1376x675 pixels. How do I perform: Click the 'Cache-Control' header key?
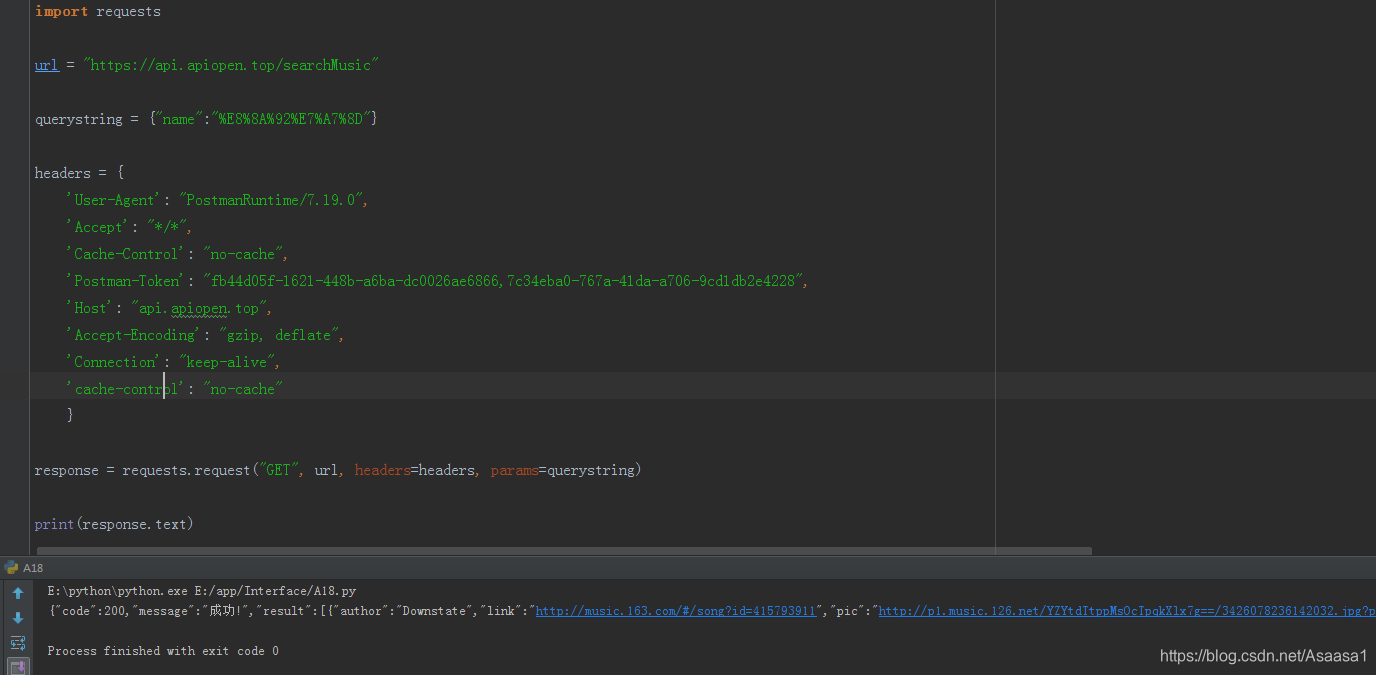click(x=126, y=254)
